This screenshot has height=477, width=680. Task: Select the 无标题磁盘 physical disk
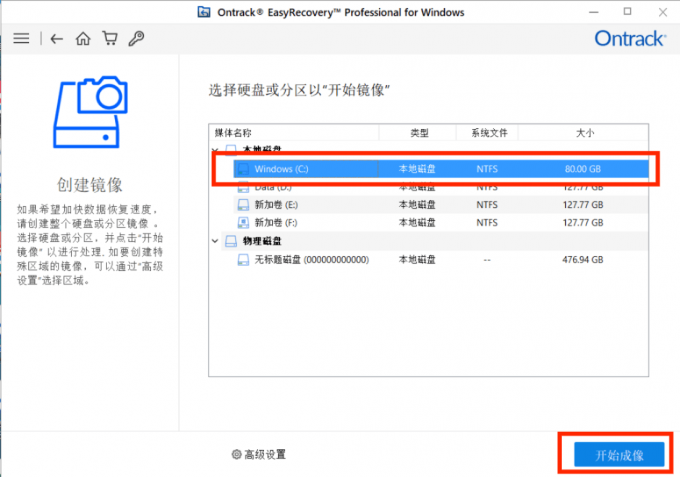(311, 259)
